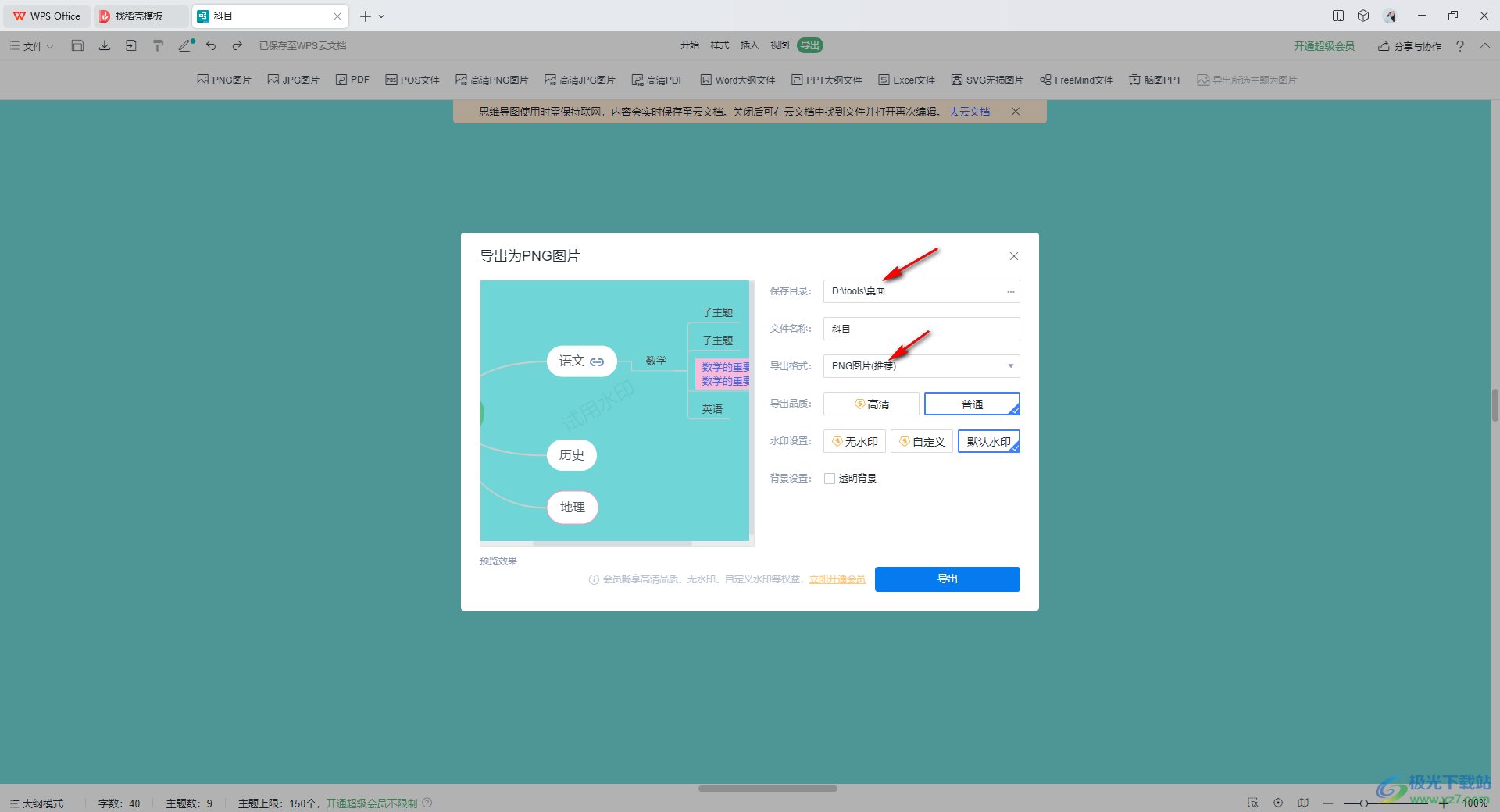This screenshot has height=812, width=1500.
Task: Select the 导出 tab
Action: pyautogui.click(x=810, y=45)
